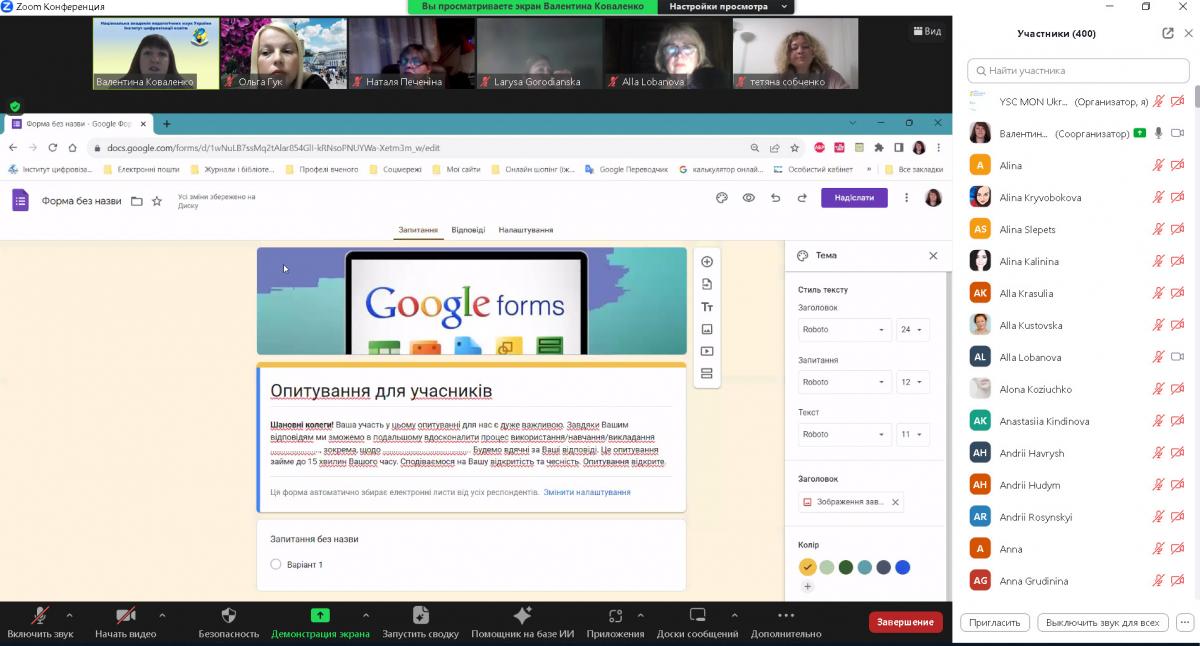
Task: Reload the Chrome page
Action: [53, 148]
